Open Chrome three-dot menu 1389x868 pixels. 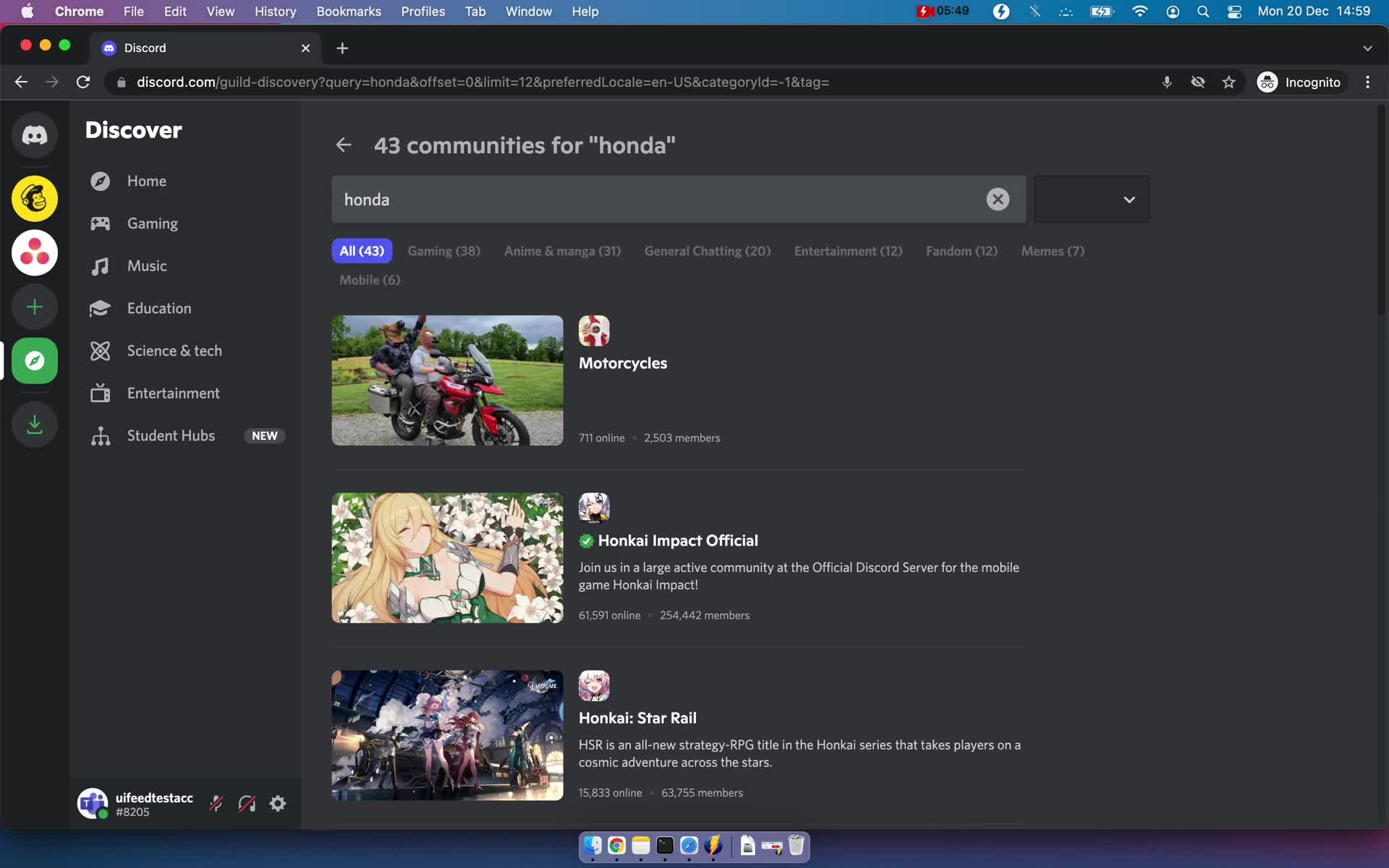click(x=1367, y=82)
